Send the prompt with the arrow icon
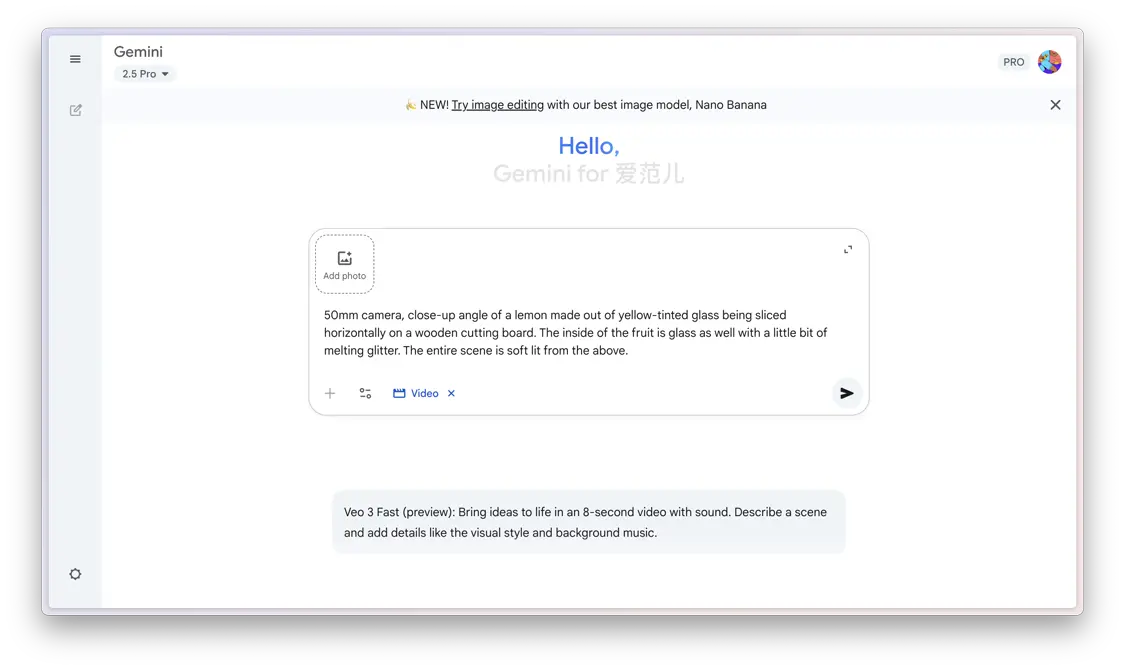The width and height of the screenshot is (1125, 670). [x=846, y=393]
